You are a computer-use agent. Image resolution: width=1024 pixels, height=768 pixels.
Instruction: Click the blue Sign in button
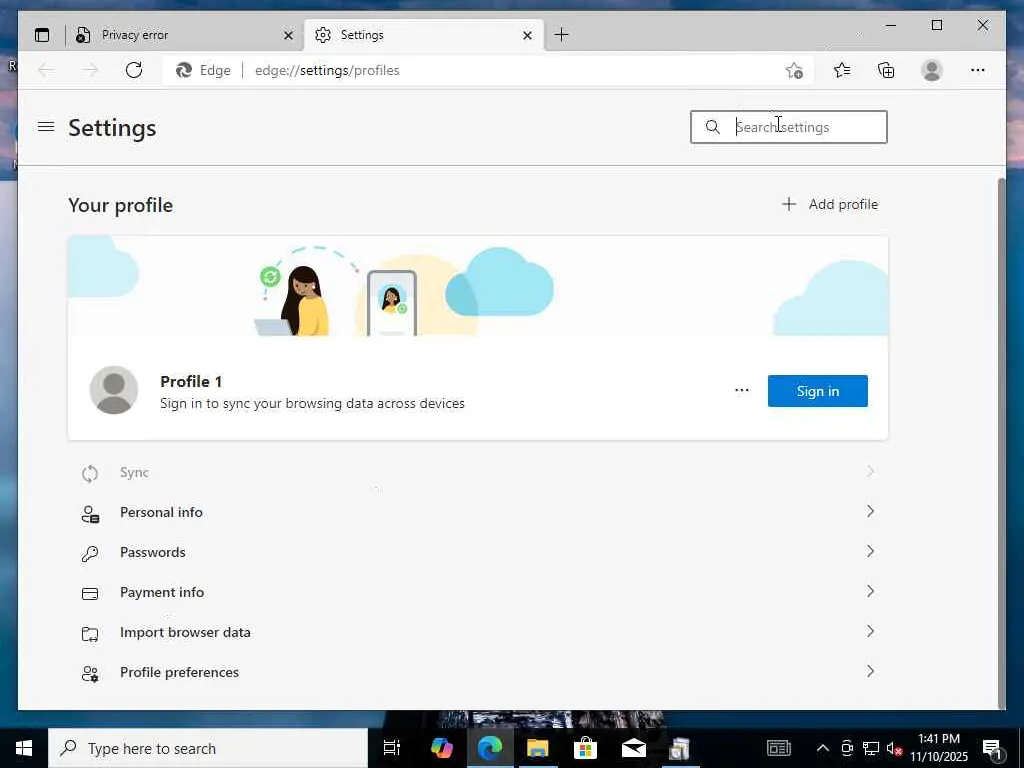pyautogui.click(x=818, y=391)
